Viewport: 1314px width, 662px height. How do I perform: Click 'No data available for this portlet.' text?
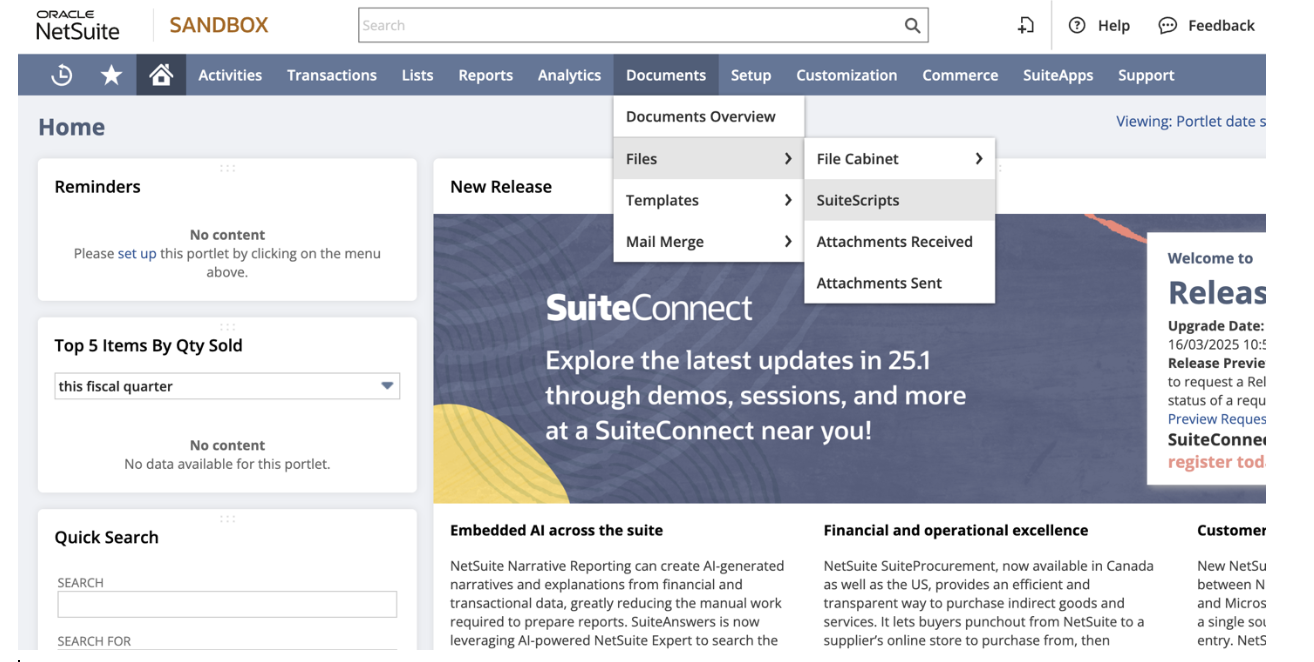(x=227, y=464)
